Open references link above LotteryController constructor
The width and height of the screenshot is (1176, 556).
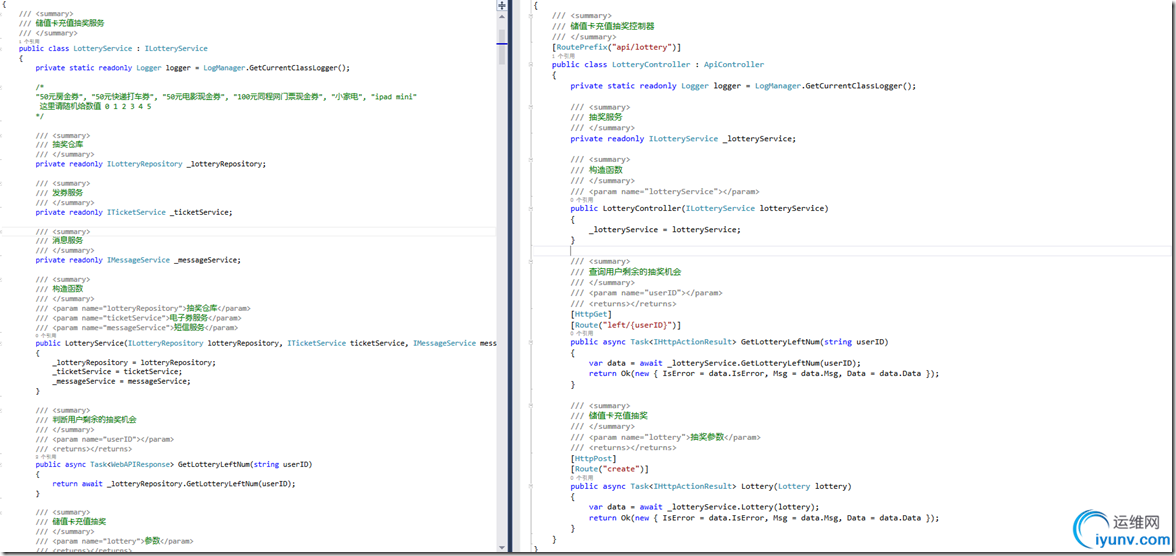click(x=581, y=200)
